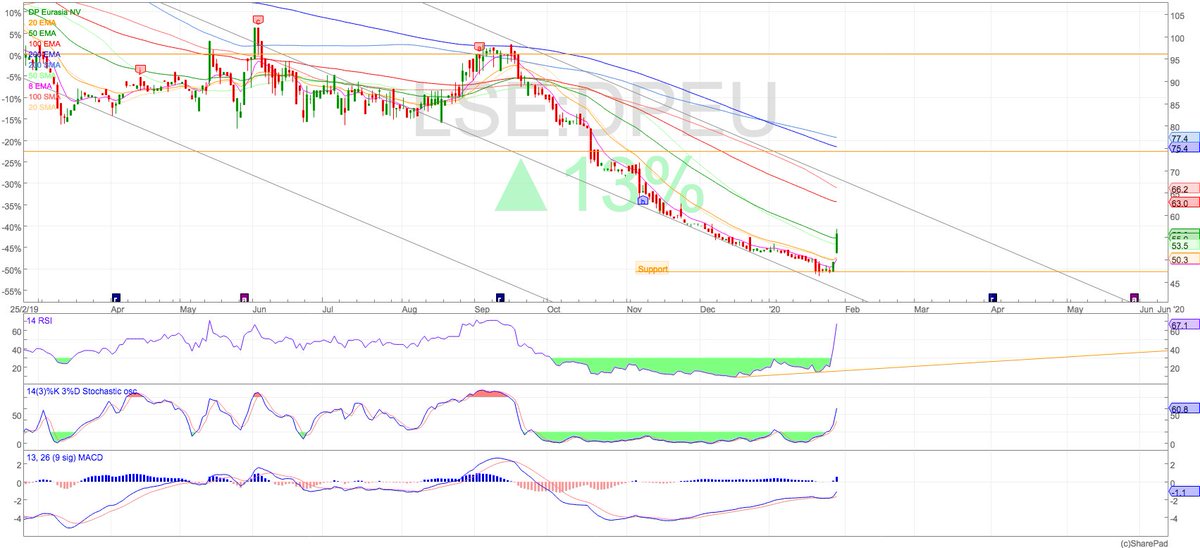Open the purple marker before June 2020 on the date axis

point(1134,297)
